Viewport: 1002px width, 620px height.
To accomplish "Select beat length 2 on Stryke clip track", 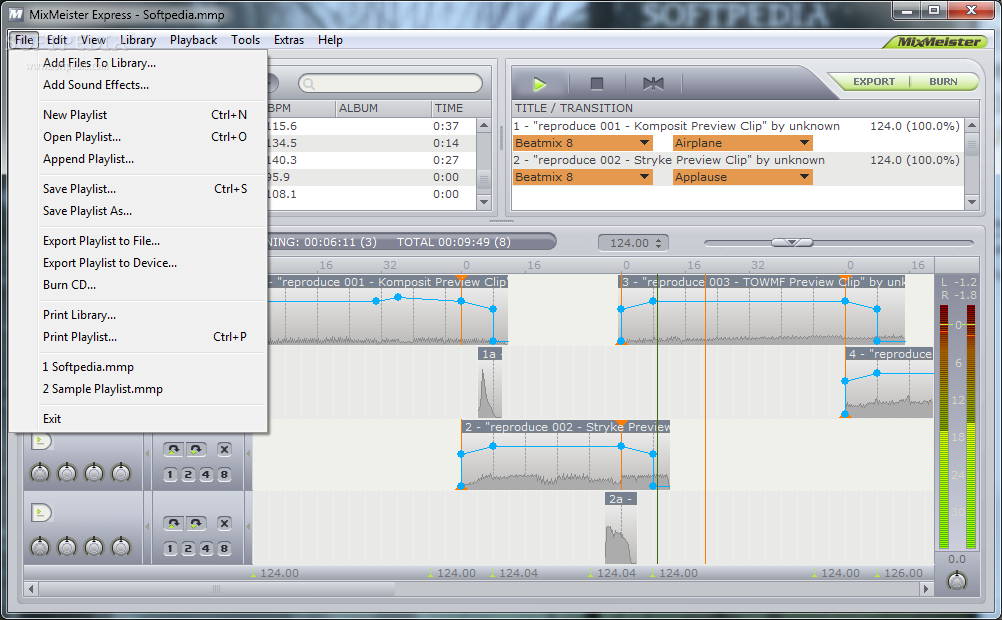I will (188, 474).
